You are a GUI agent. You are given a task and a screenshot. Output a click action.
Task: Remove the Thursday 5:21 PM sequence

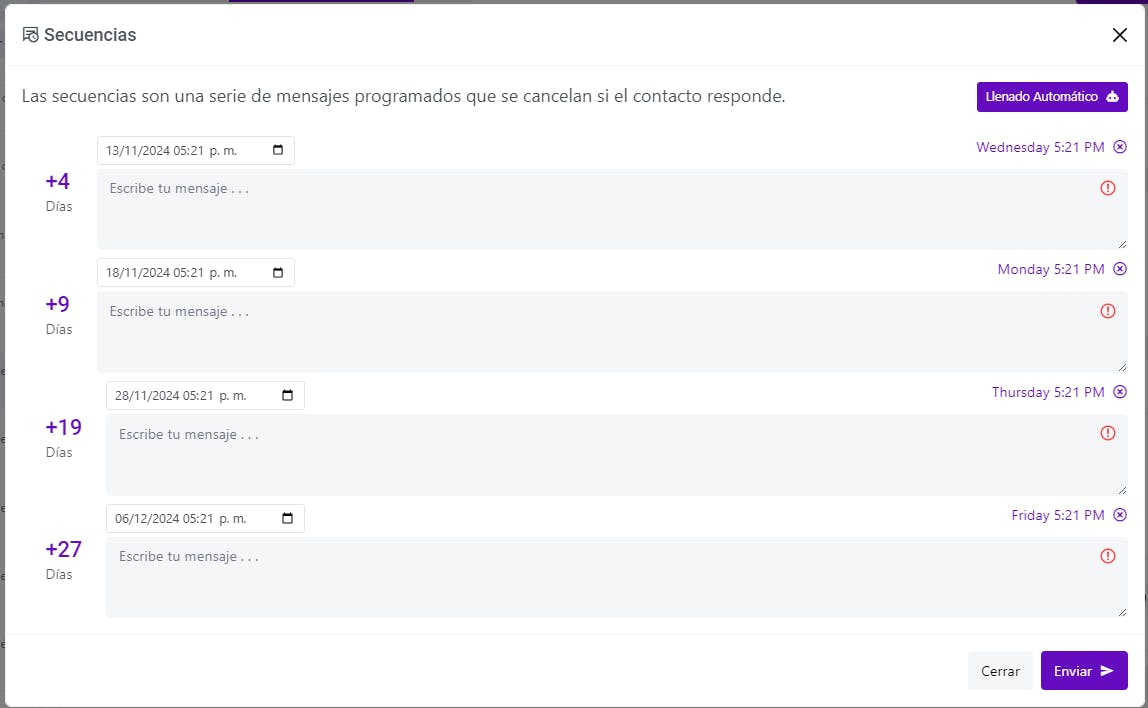coord(1120,392)
